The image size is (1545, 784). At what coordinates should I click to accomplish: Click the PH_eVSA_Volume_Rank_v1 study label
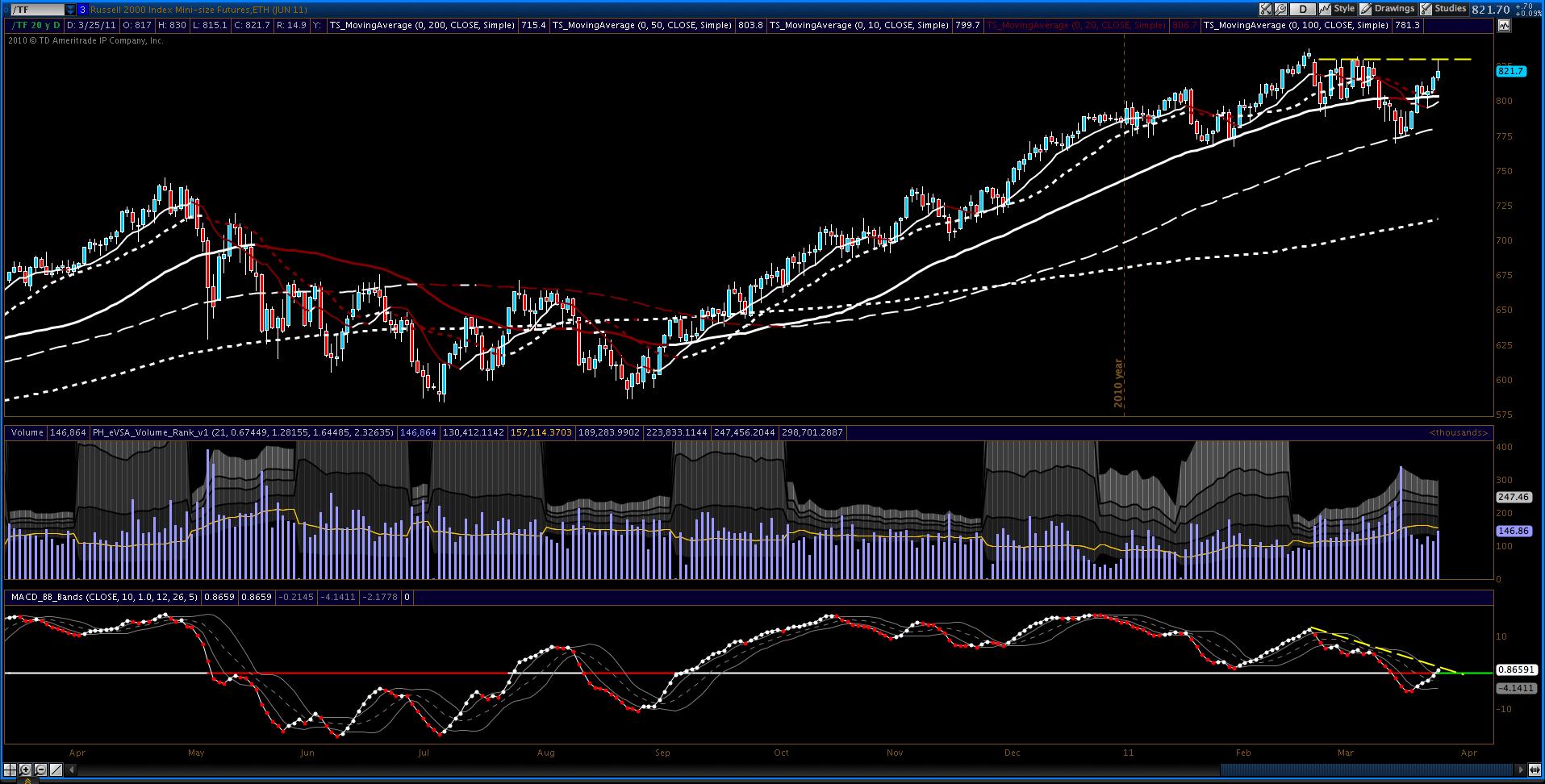(x=243, y=432)
